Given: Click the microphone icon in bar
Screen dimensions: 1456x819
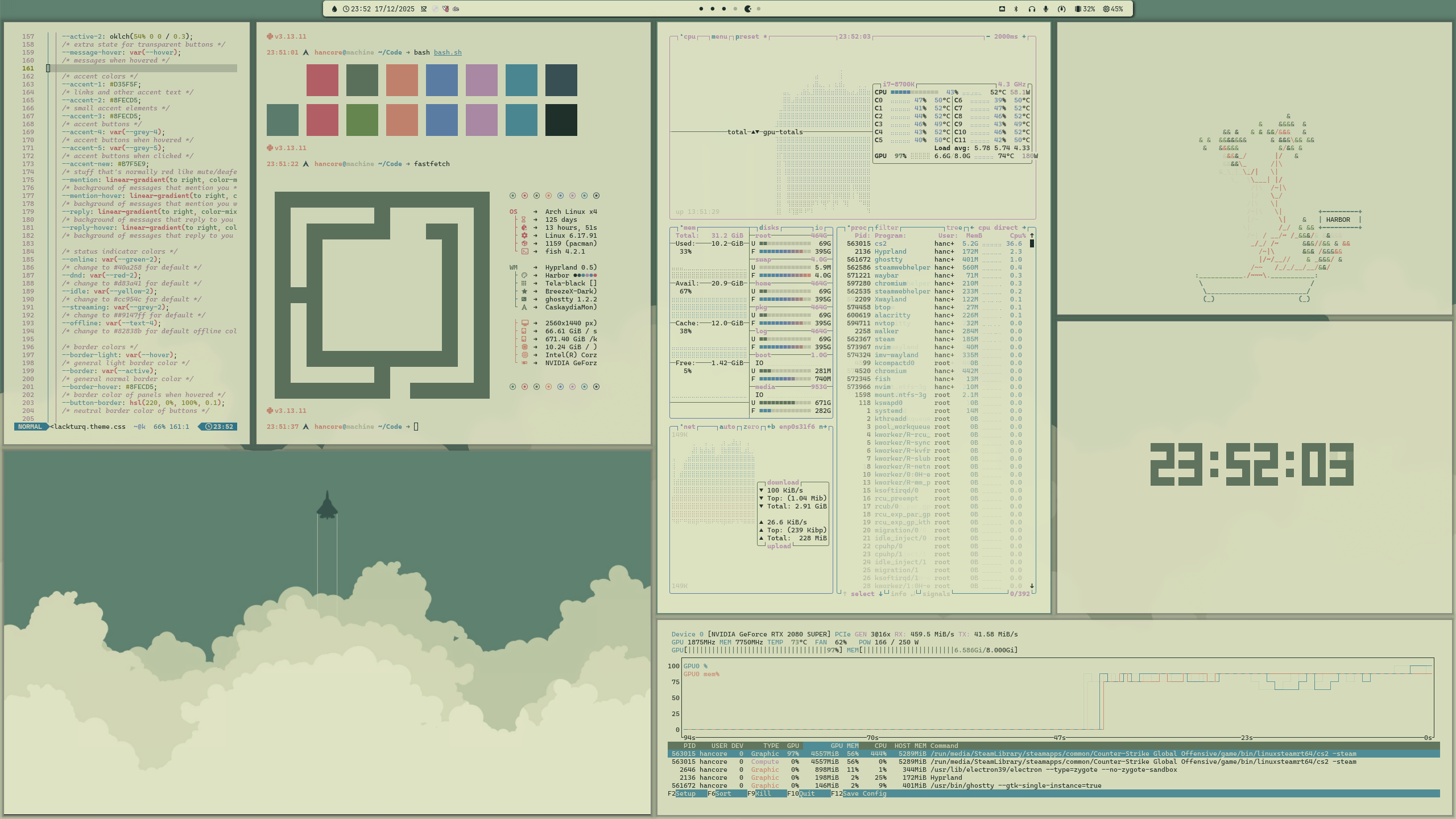Looking at the screenshot, I should [x=1046, y=9].
